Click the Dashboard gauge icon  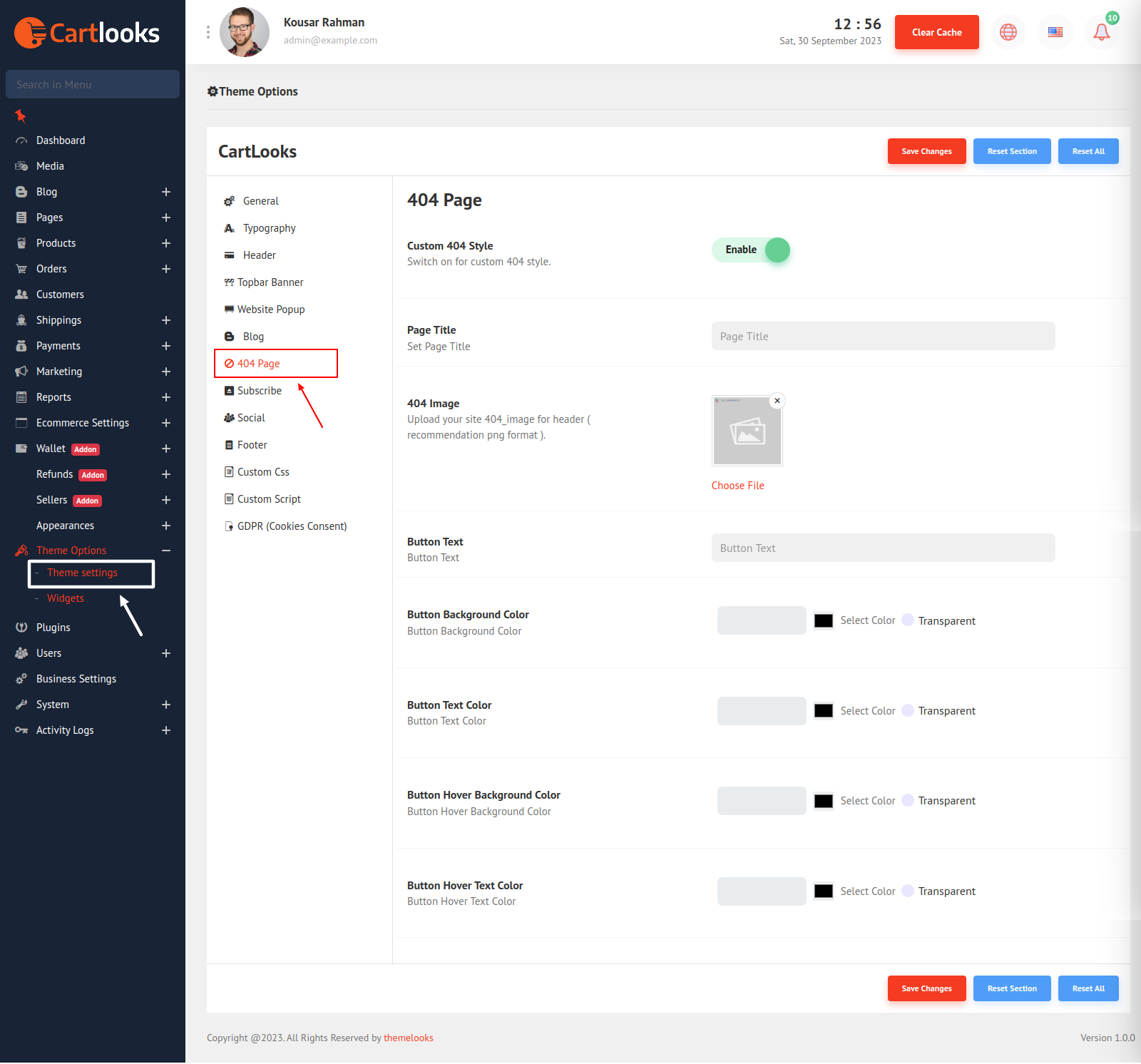click(21, 140)
